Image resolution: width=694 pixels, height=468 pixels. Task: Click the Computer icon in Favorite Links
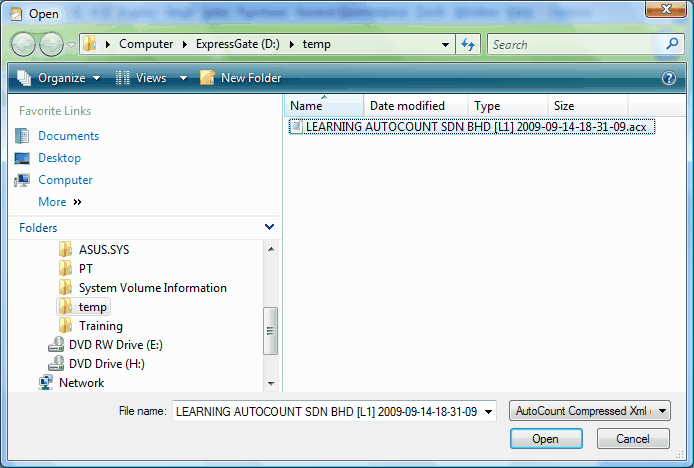(22, 180)
